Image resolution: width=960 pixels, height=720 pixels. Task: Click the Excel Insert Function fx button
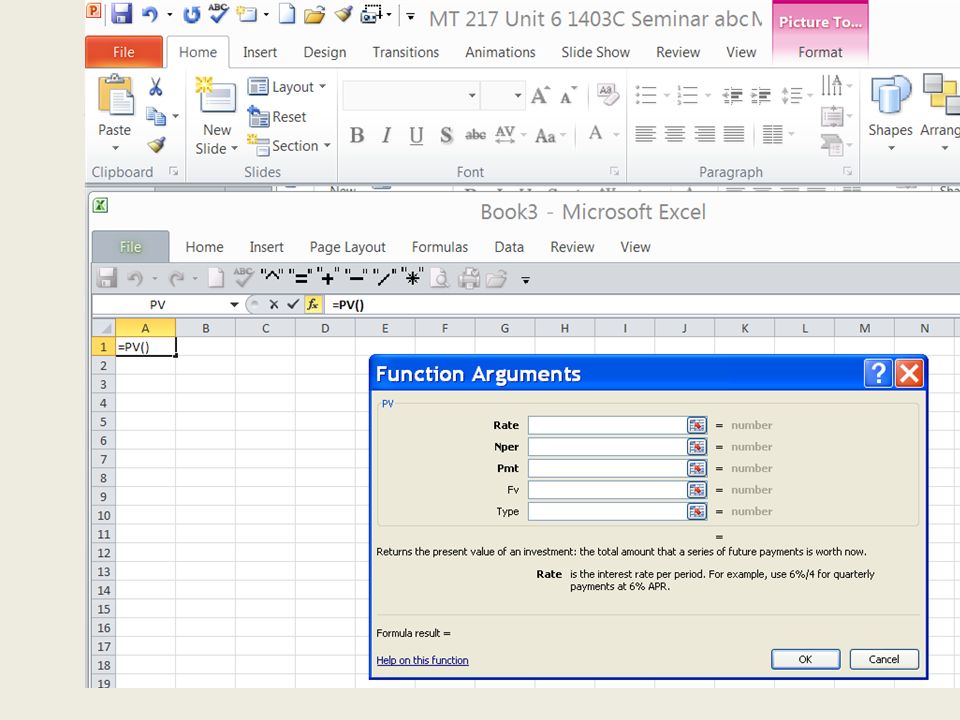click(x=312, y=304)
